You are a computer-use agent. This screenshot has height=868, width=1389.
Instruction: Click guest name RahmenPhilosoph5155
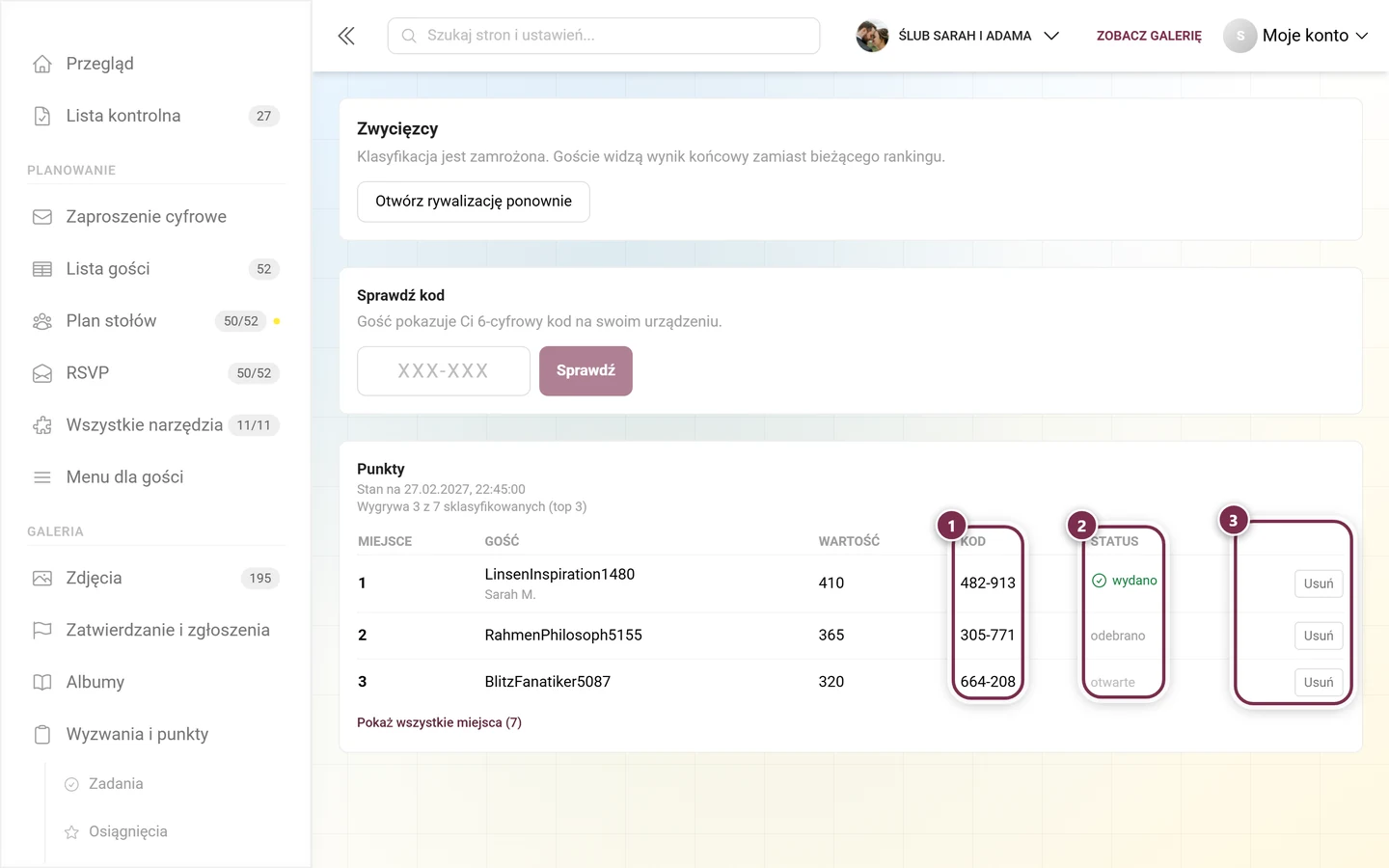pyautogui.click(x=563, y=635)
